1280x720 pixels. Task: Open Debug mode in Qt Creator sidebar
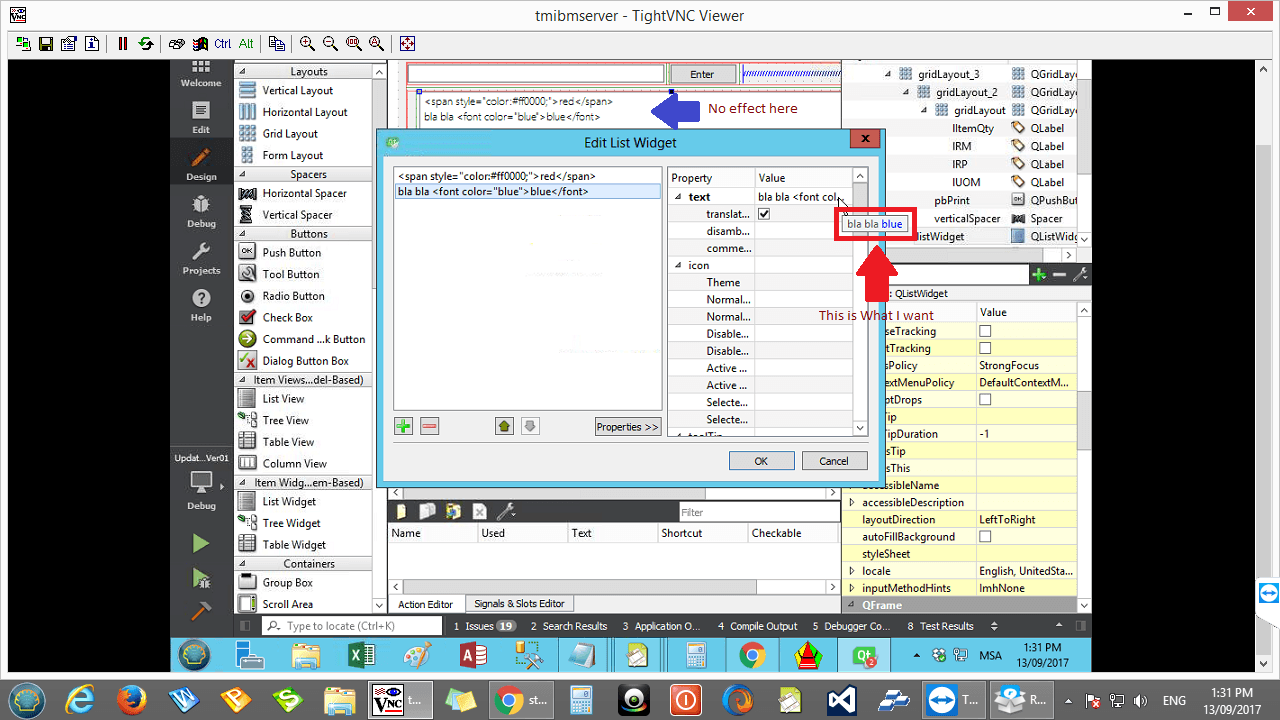point(201,209)
